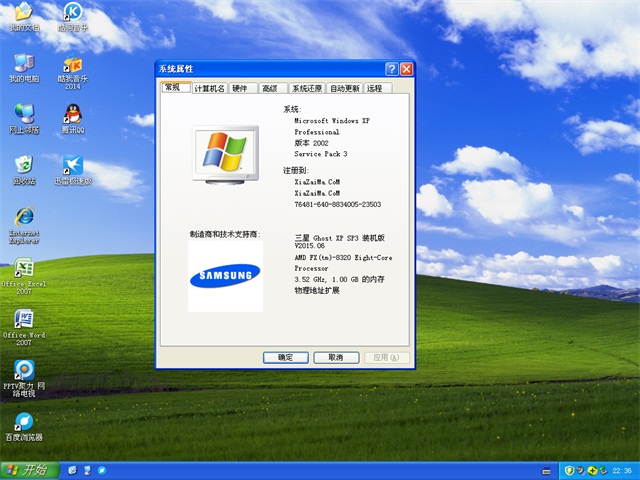
Task: Open the 开始 Start menu
Action: [28, 470]
